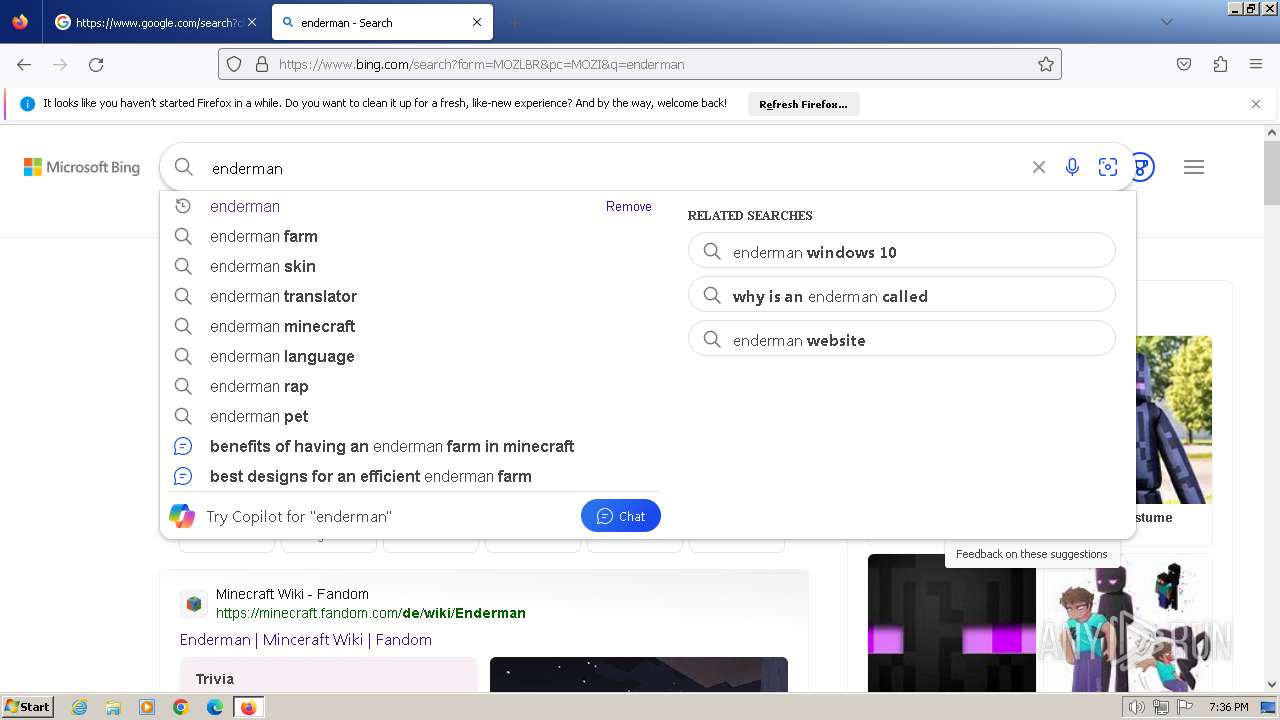Open the purple-eyed enderman face image
Screen dimensions: 1280x720
pos(952,623)
